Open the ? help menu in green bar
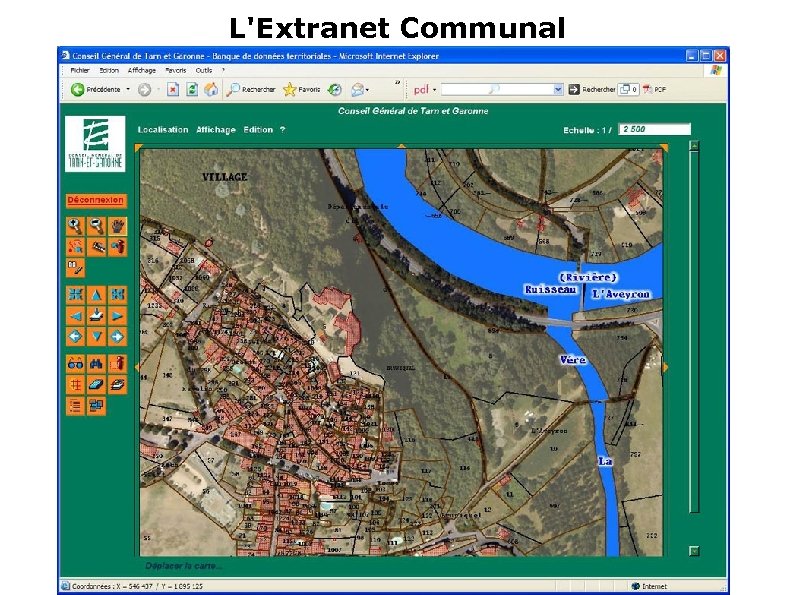 pos(283,130)
